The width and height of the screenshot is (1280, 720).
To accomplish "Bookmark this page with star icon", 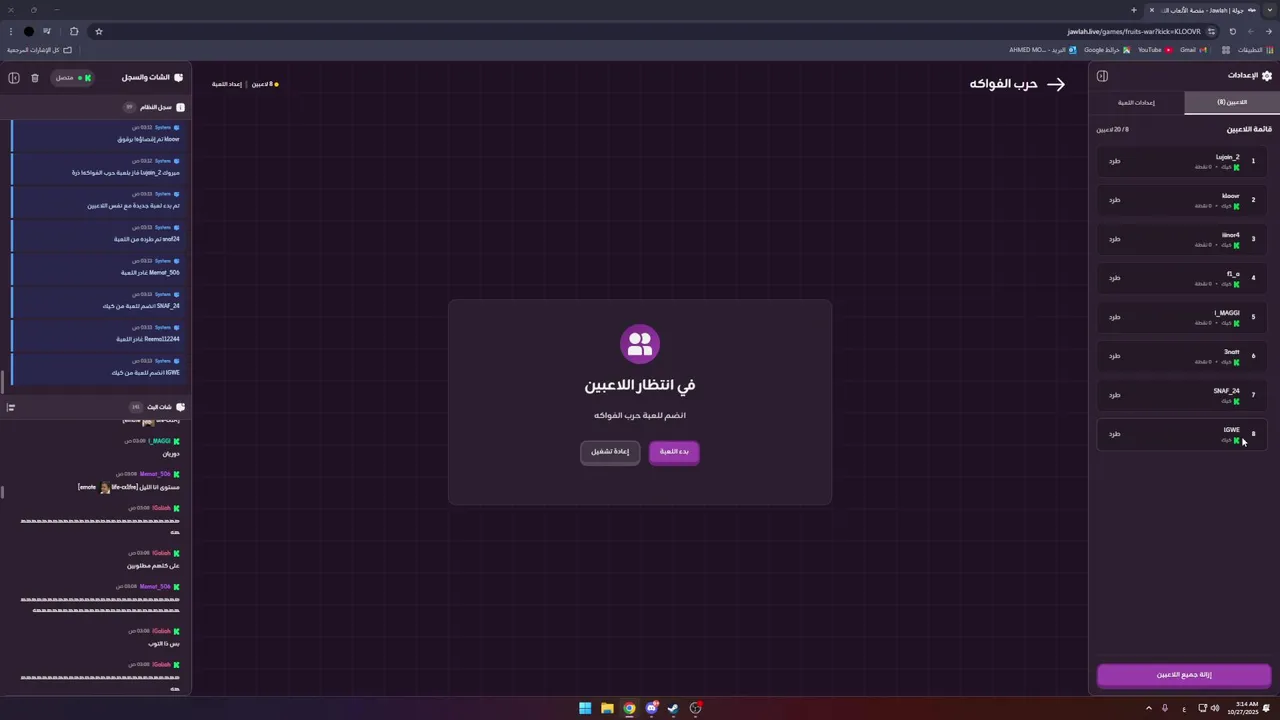I will 99,31.
